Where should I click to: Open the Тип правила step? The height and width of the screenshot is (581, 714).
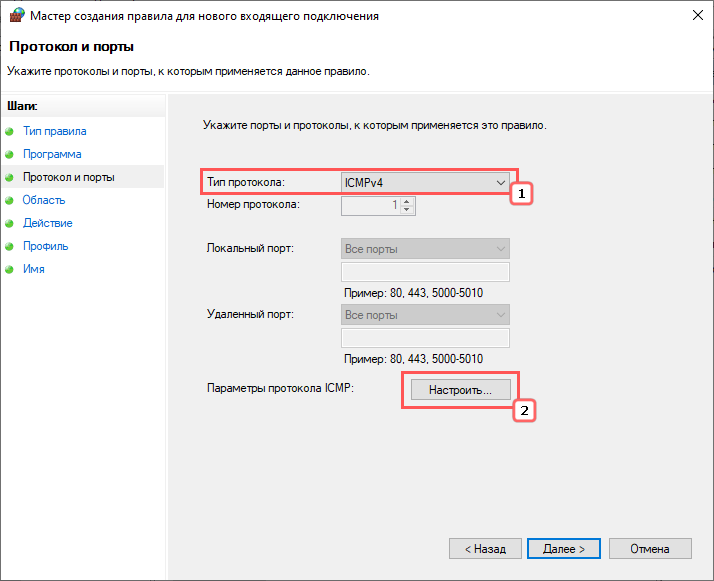pyautogui.click(x=55, y=131)
